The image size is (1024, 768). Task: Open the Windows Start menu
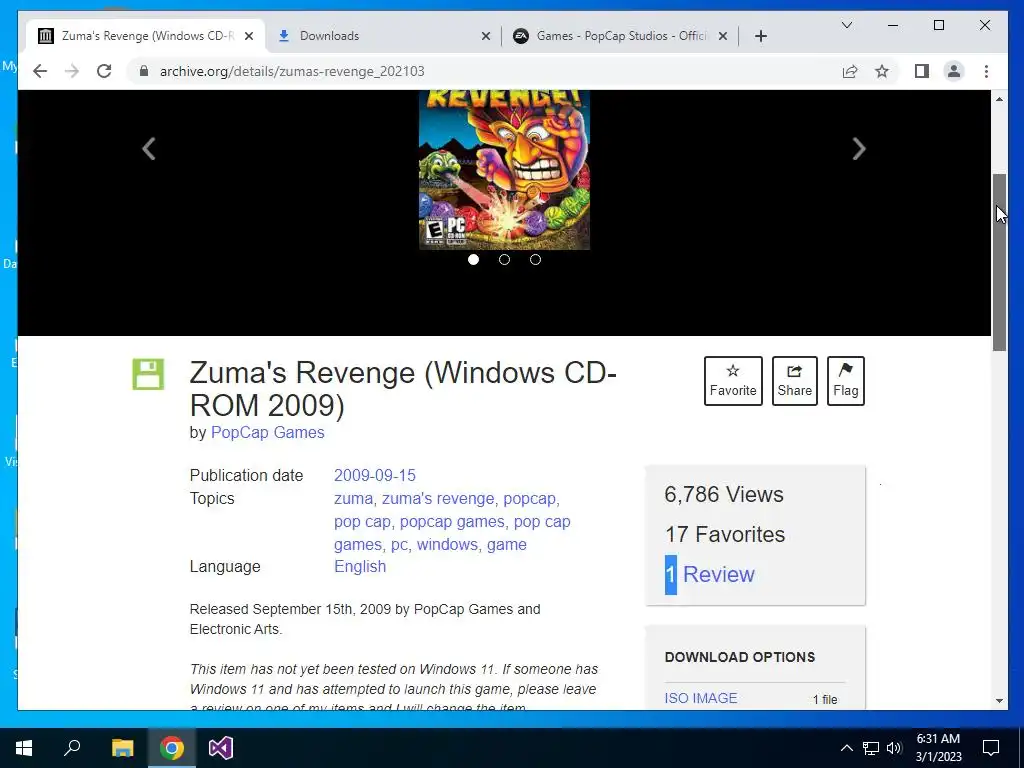pos(24,748)
